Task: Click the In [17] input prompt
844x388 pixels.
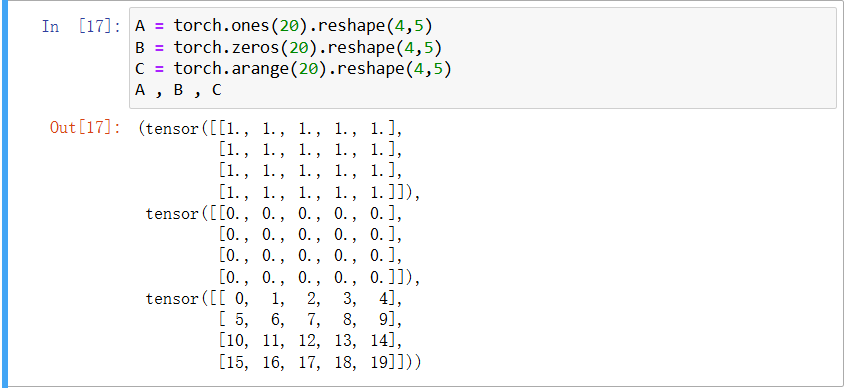Action: pos(81,26)
